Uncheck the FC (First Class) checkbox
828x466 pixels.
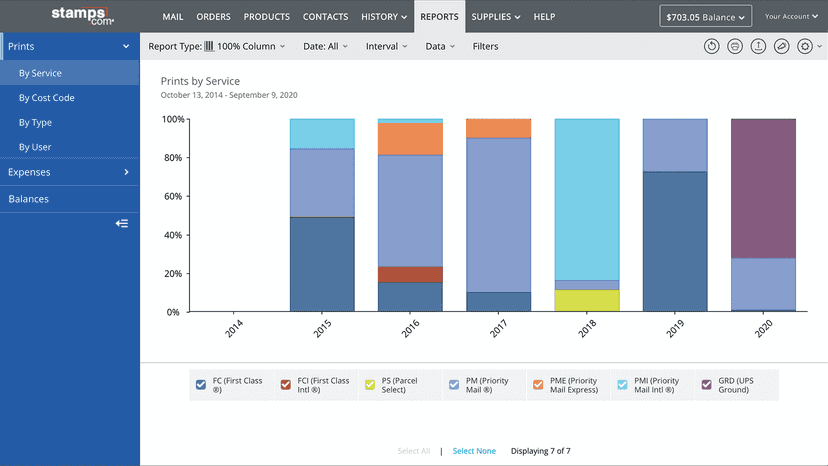pyautogui.click(x=201, y=385)
